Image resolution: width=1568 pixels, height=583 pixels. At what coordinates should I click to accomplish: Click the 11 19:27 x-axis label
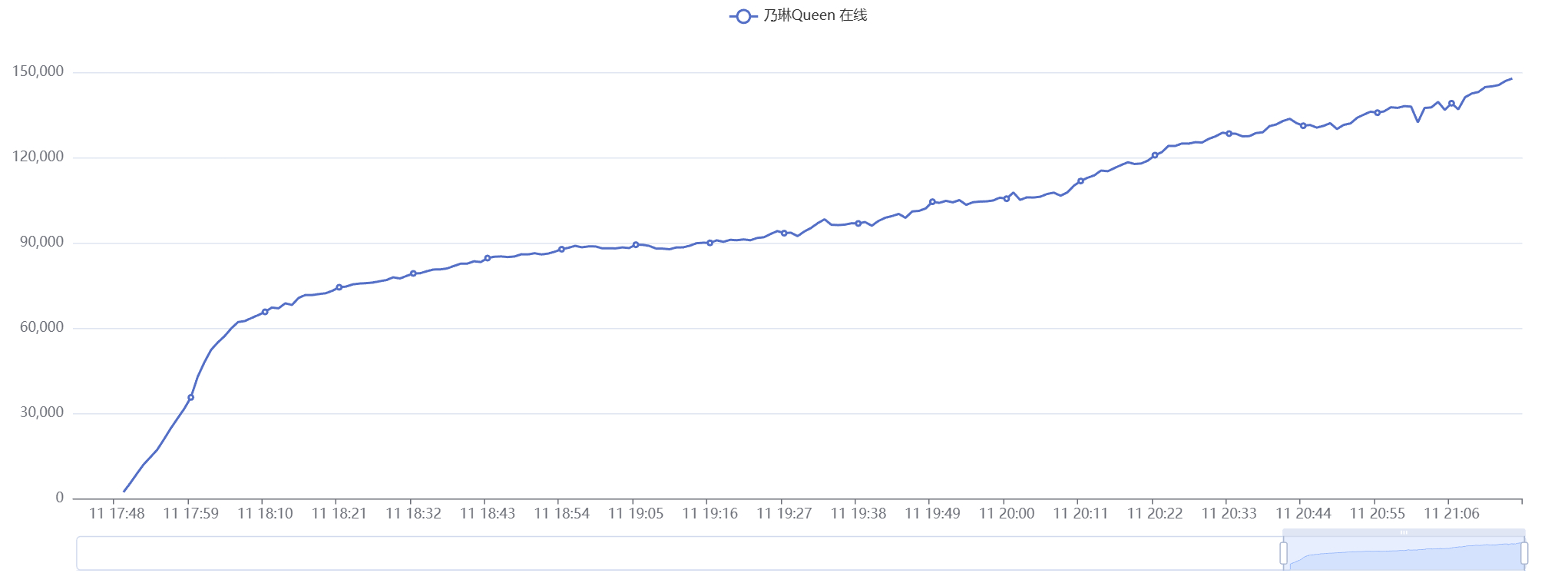click(784, 514)
